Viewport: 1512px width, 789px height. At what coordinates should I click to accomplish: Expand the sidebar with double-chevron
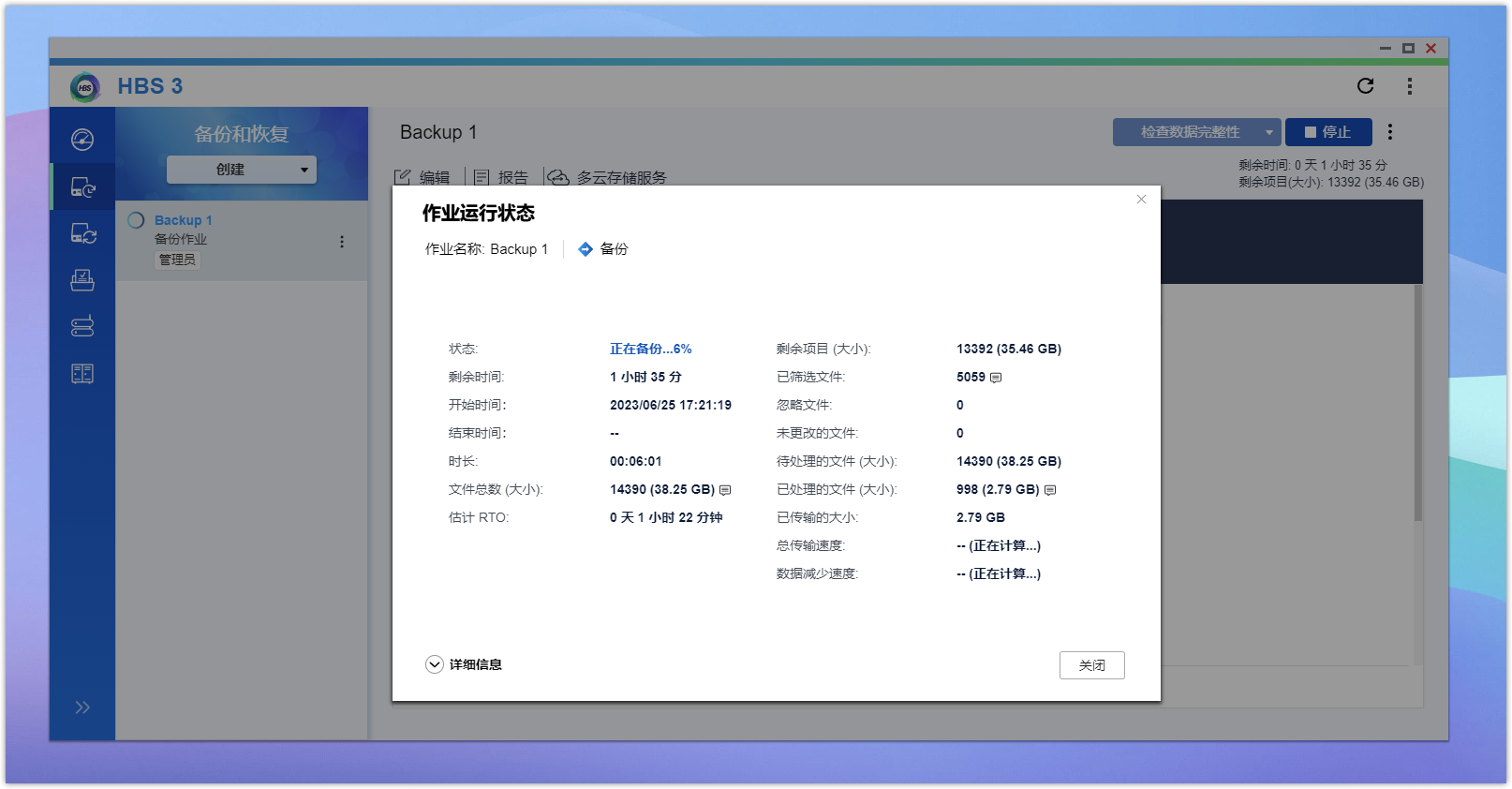click(x=82, y=707)
